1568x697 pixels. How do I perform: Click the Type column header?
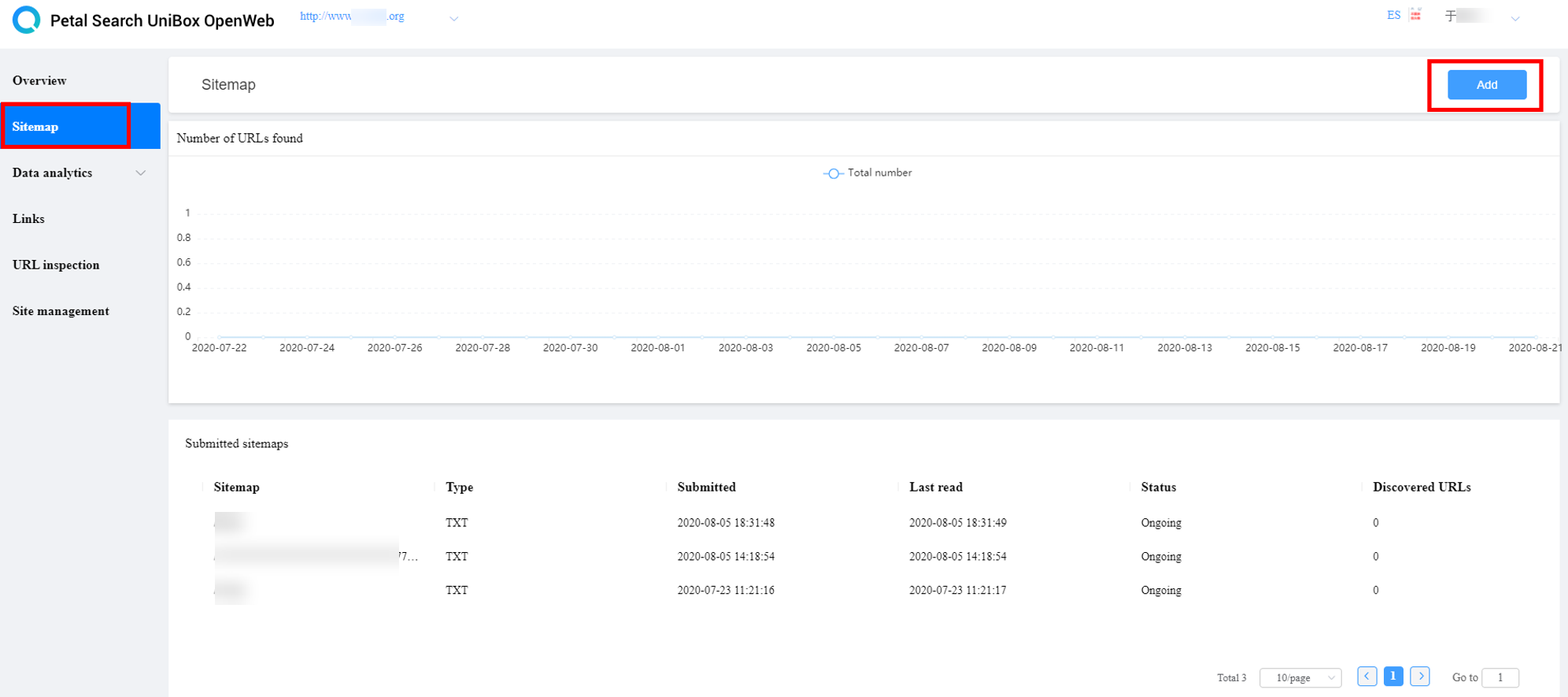(x=460, y=487)
